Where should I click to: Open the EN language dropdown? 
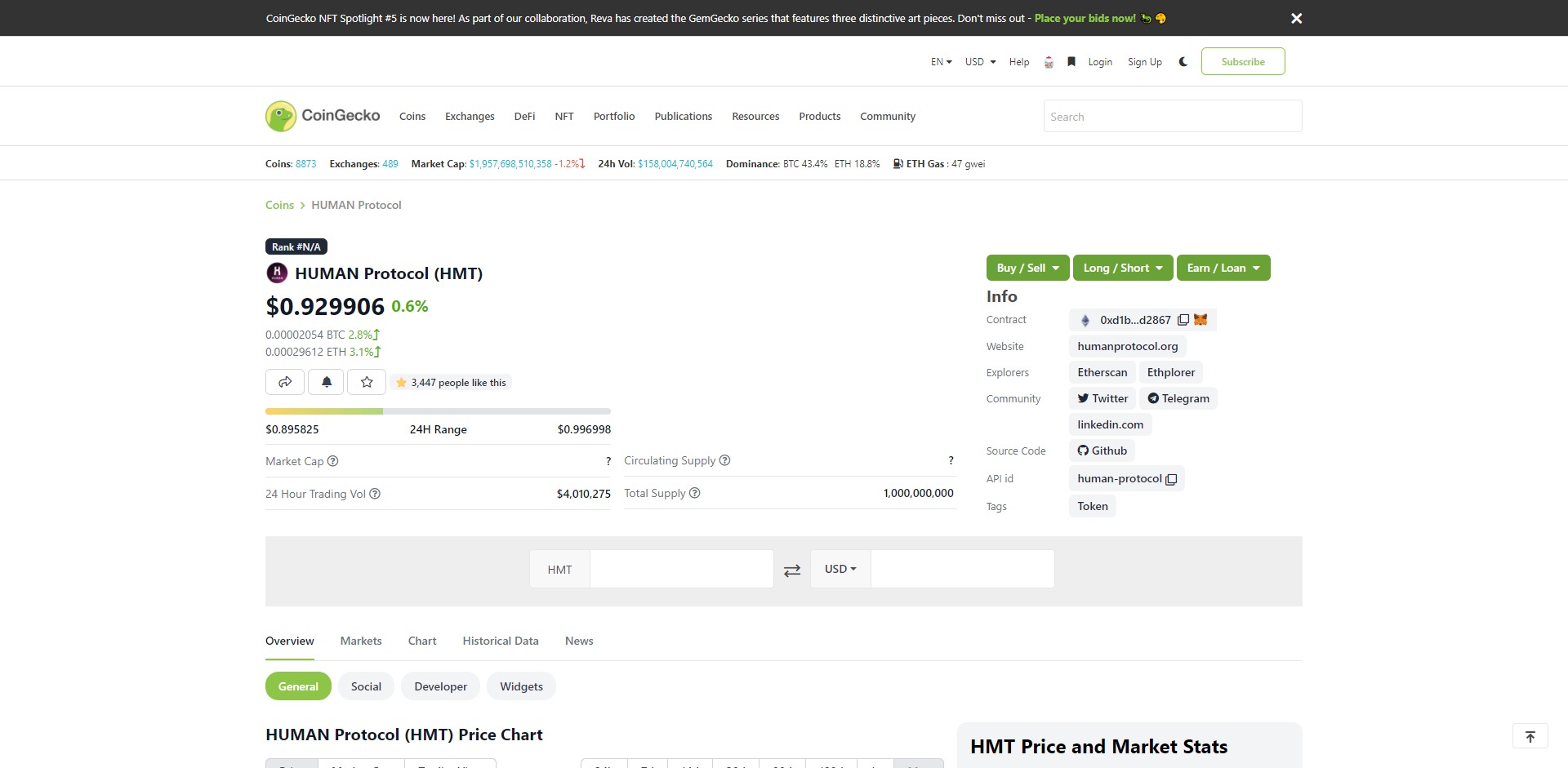pyautogui.click(x=941, y=61)
